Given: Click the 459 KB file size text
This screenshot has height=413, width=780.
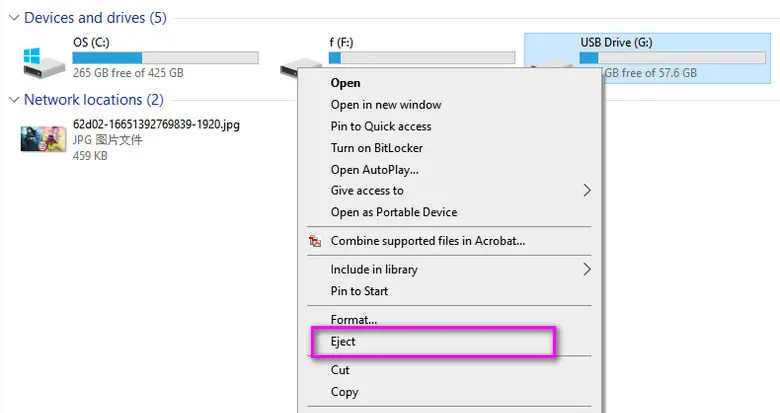Looking at the screenshot, I should [90, 156].
